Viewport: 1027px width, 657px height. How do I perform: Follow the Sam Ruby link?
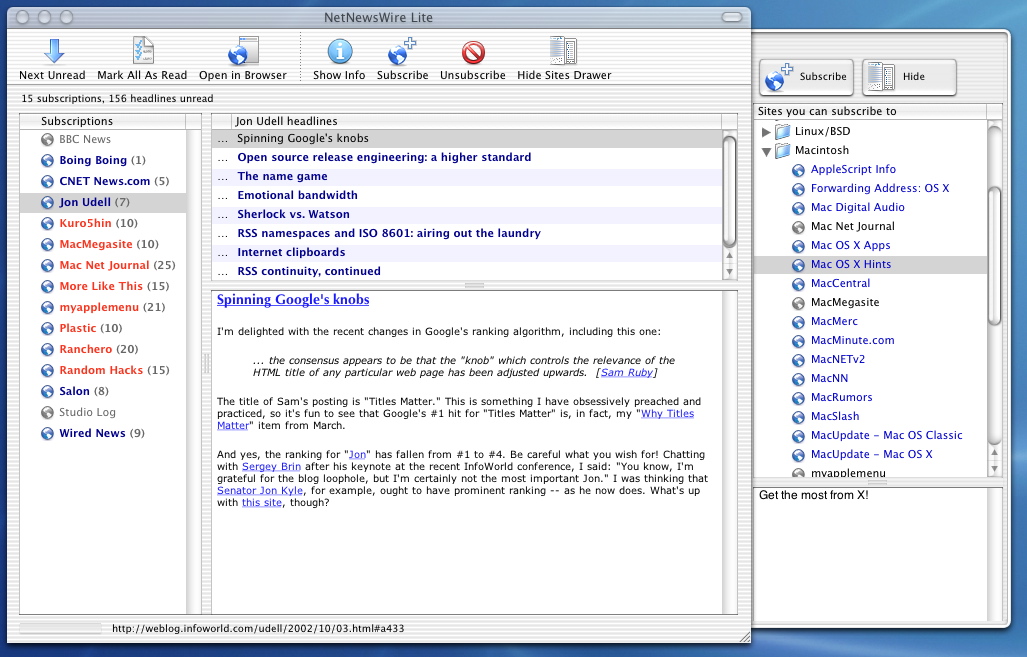tap(627, 372)
